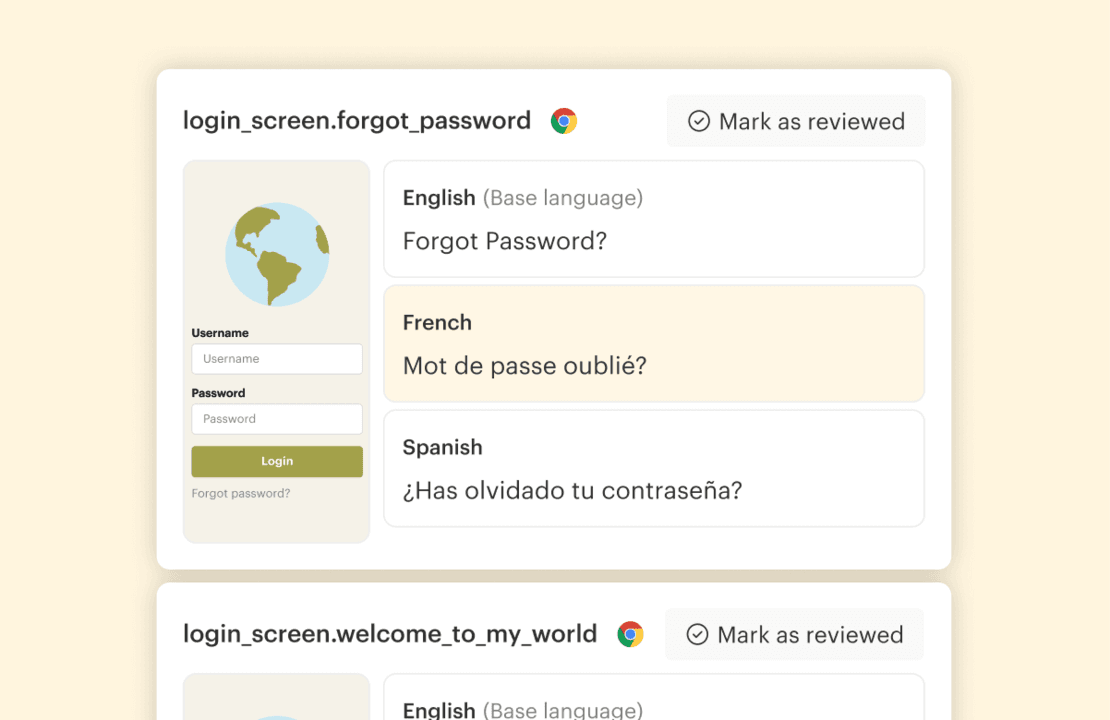The height and width of the screenshot is (720, 1110).
Task: Click the globe illustration in login preview
Action: click(x=277, y=254)
